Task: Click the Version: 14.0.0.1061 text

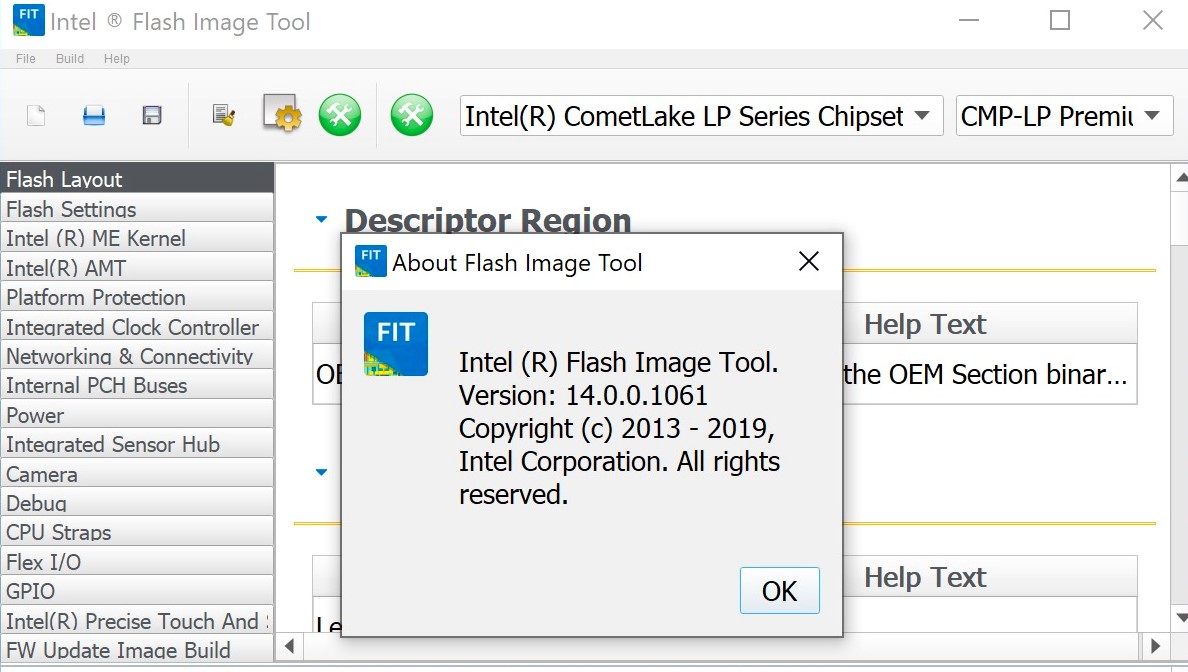Action: coord(583,395)
